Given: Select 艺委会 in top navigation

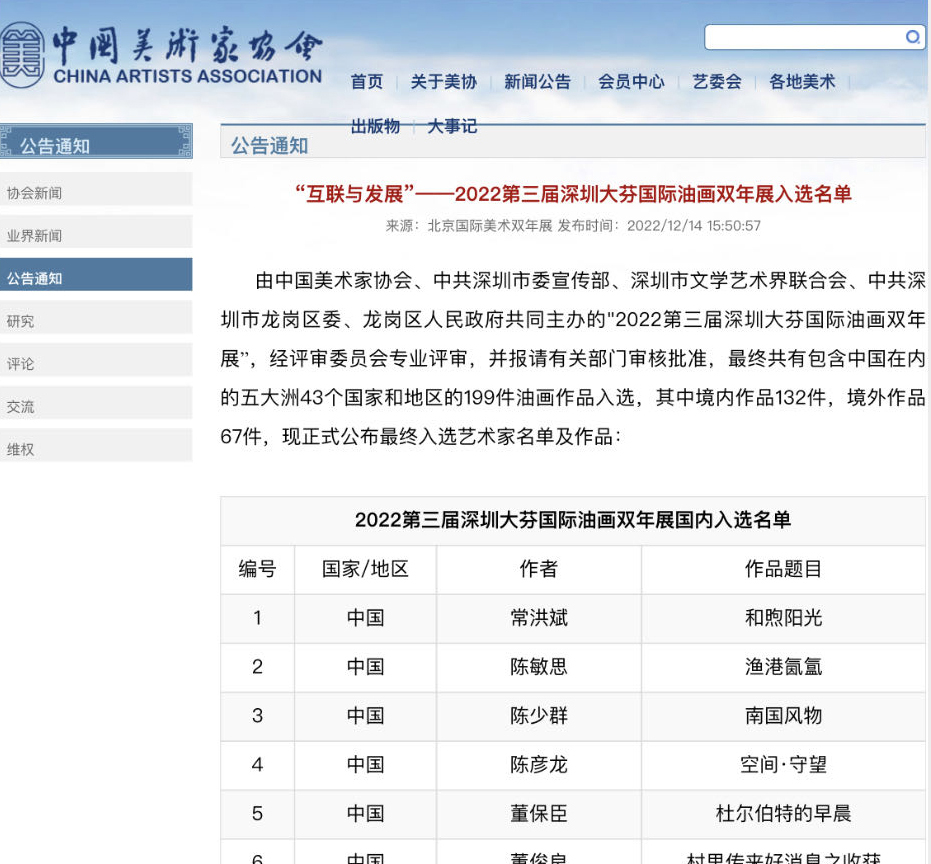Looking at the screenshot, I should tap(717, 82).
